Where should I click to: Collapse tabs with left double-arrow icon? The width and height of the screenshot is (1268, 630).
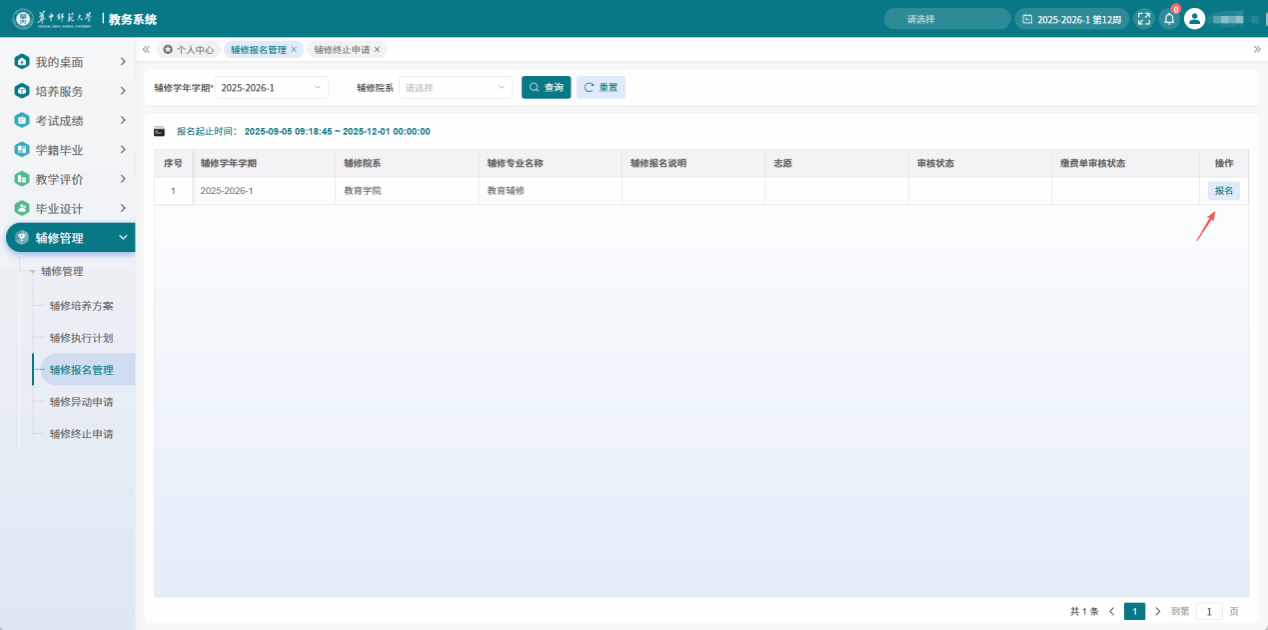click(x=146, y=49)
